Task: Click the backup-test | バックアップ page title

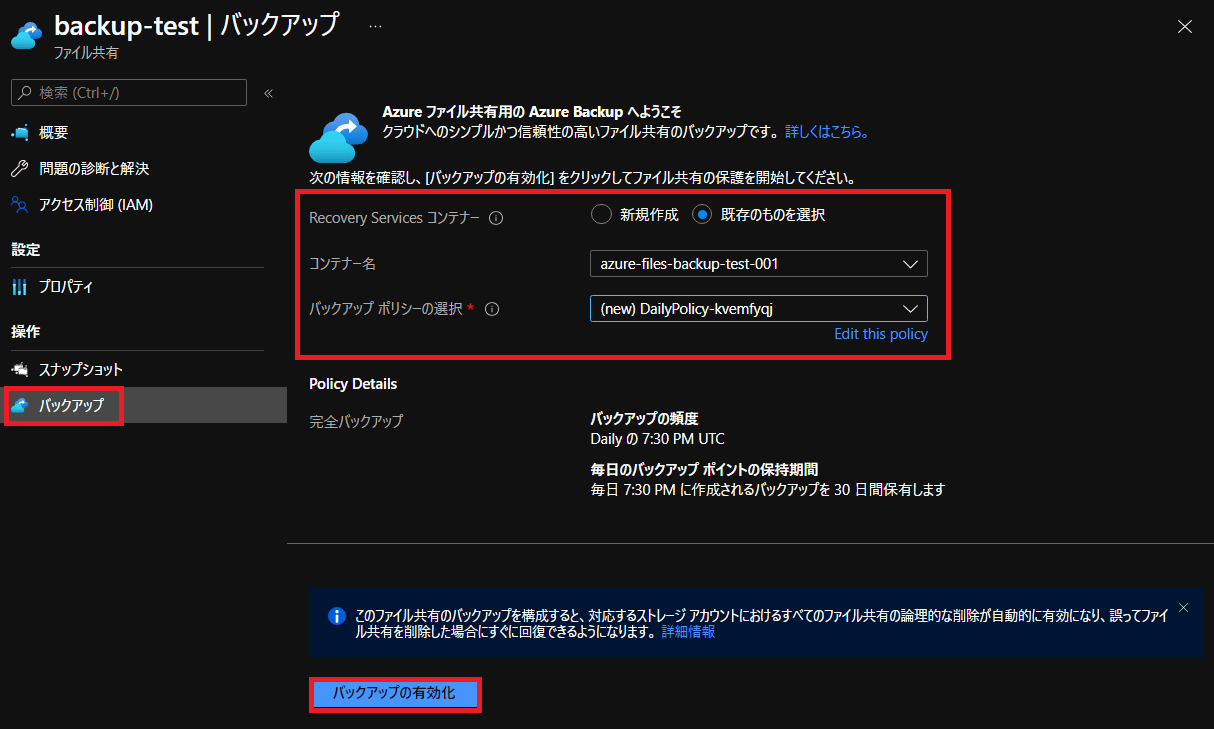Action: click(196, 25)
